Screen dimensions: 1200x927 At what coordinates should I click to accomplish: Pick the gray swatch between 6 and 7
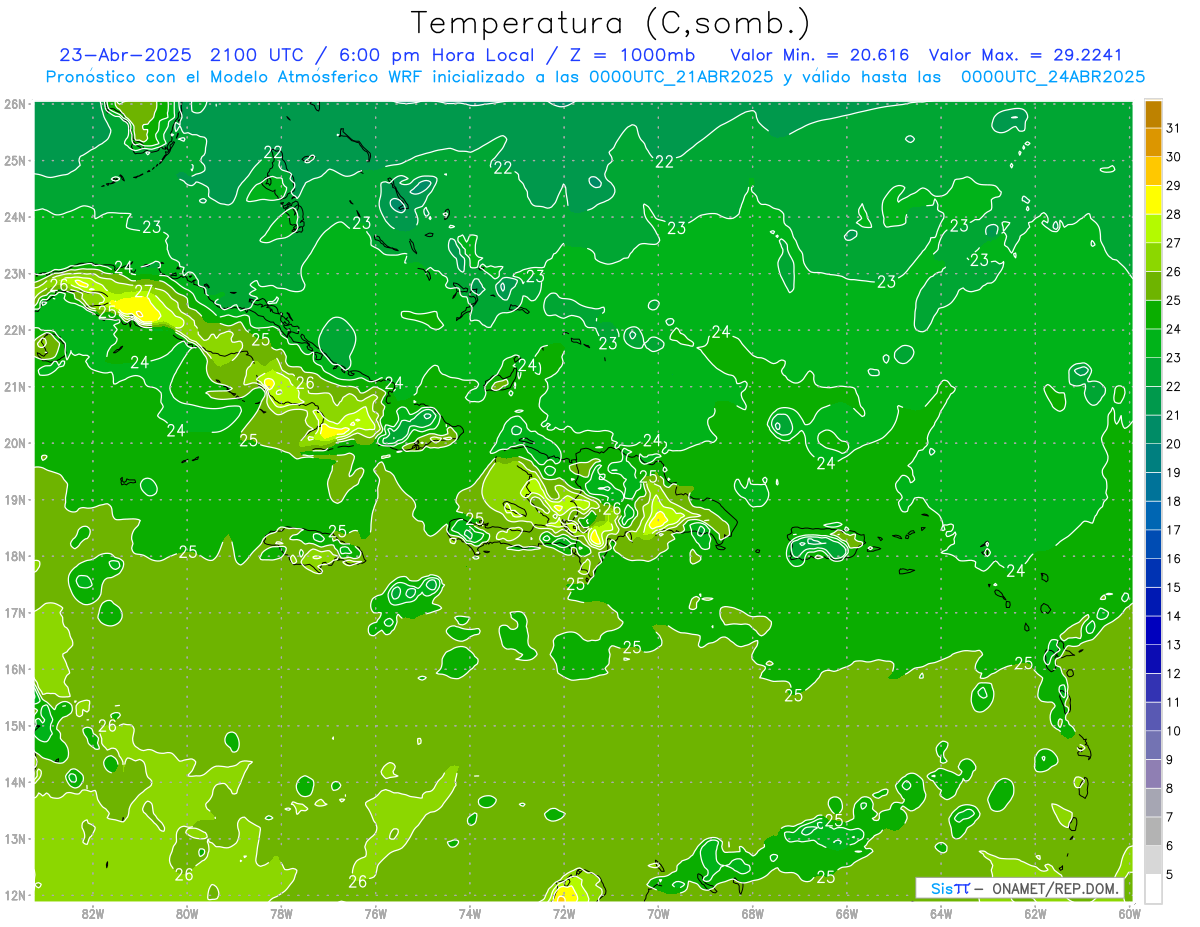[x=1153, y=831]
